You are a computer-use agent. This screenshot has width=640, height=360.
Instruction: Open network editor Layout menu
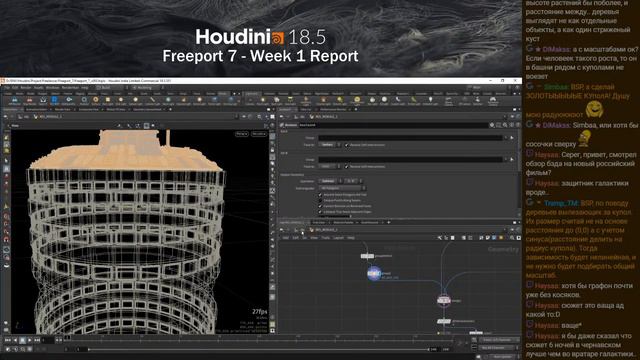tap(338, 238)
